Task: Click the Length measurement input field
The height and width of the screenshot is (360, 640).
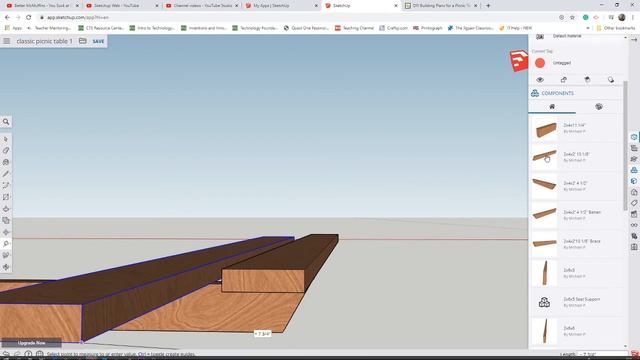Action: (x=603, y=354)
